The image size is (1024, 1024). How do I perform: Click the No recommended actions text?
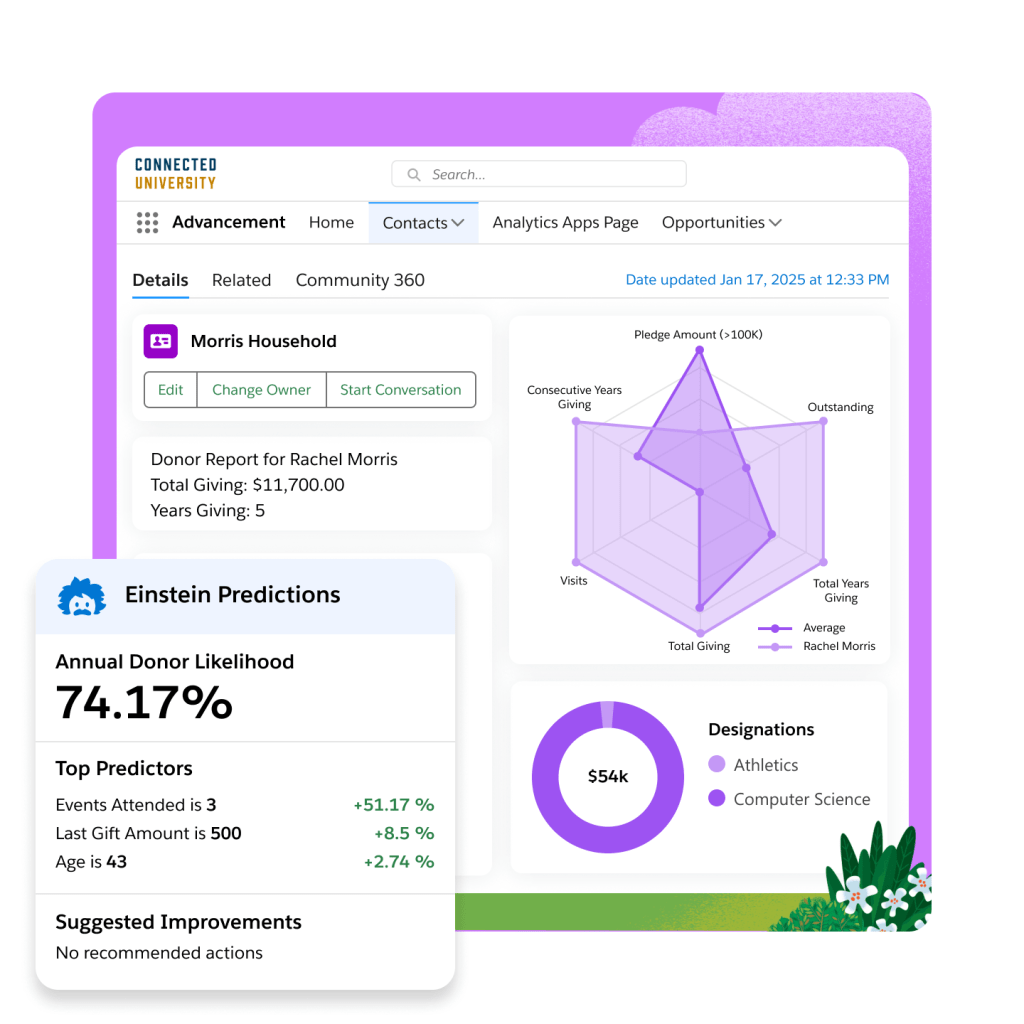pos(159,953)
